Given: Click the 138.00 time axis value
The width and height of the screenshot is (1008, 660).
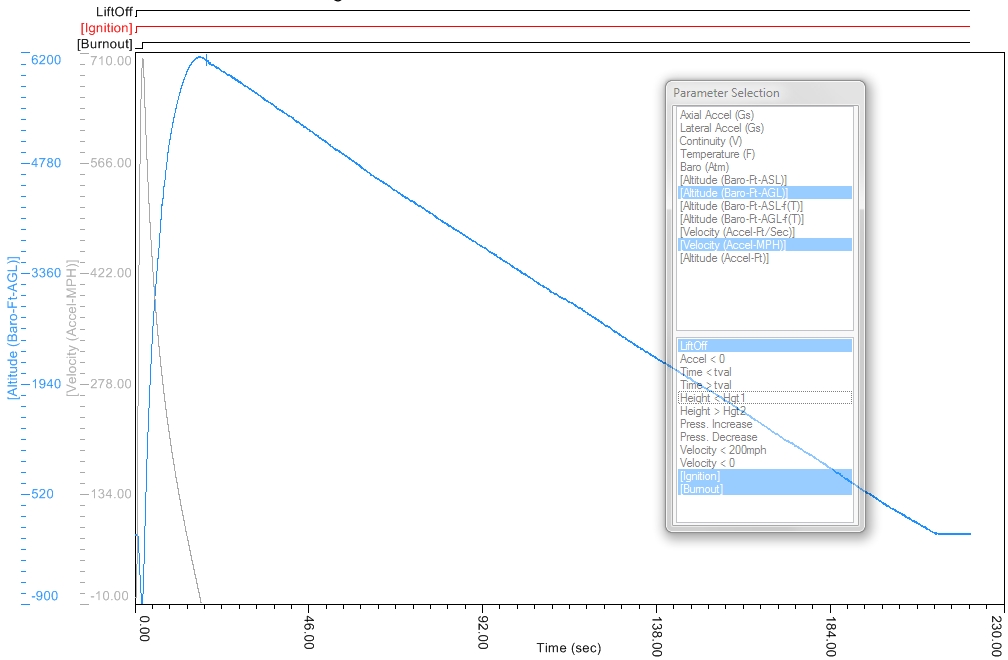Looking at the screenshot, I should tap(656, 636).
